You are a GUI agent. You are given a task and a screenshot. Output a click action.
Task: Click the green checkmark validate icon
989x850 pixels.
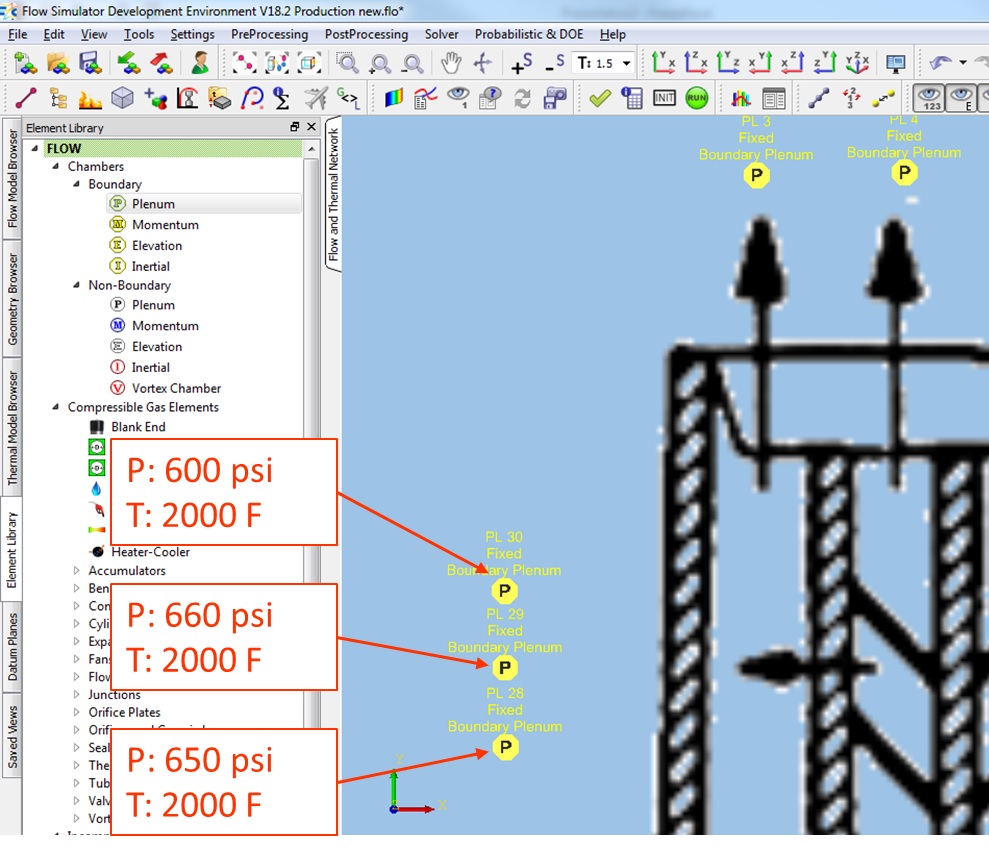600,98
